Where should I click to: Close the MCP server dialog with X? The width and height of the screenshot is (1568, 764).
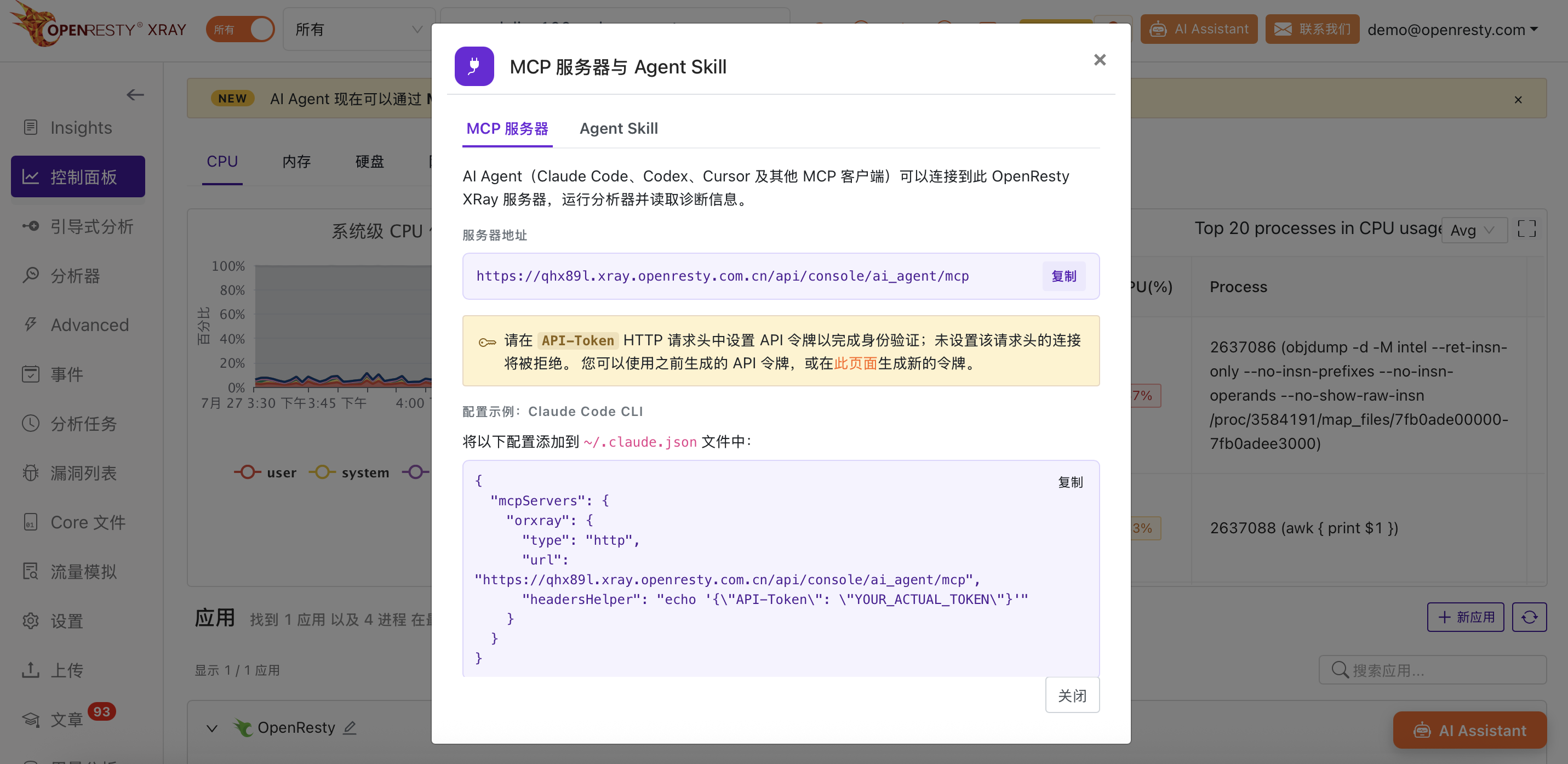1100,60
